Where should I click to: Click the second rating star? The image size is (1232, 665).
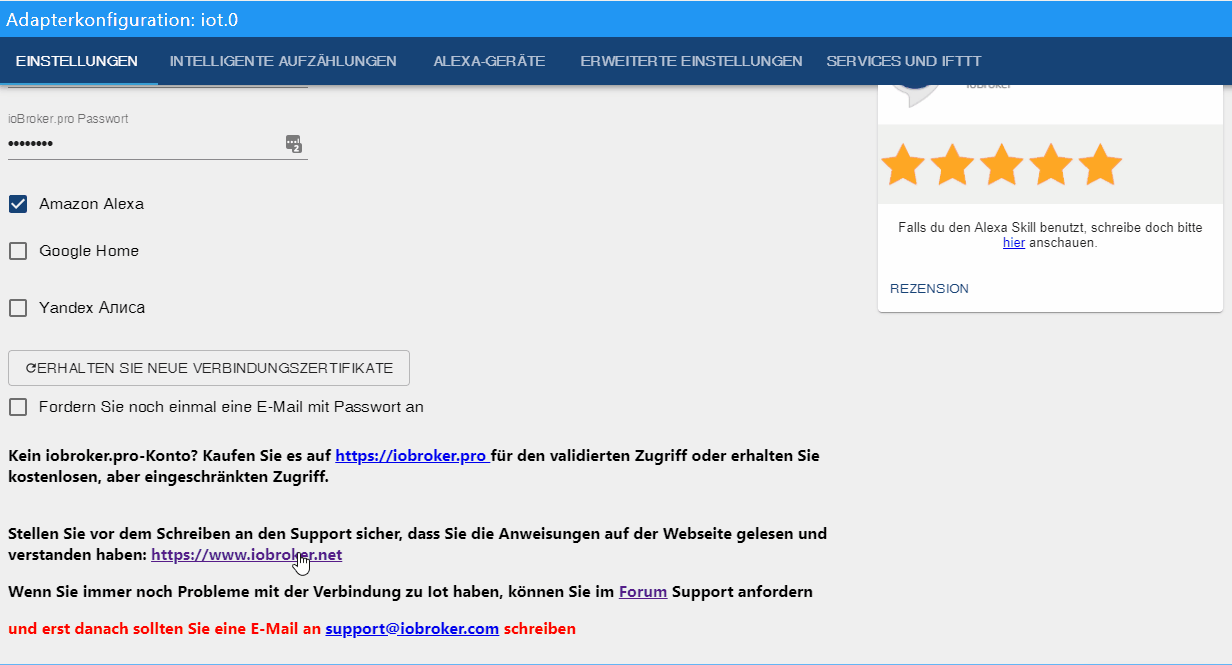(x=952, y=165)
